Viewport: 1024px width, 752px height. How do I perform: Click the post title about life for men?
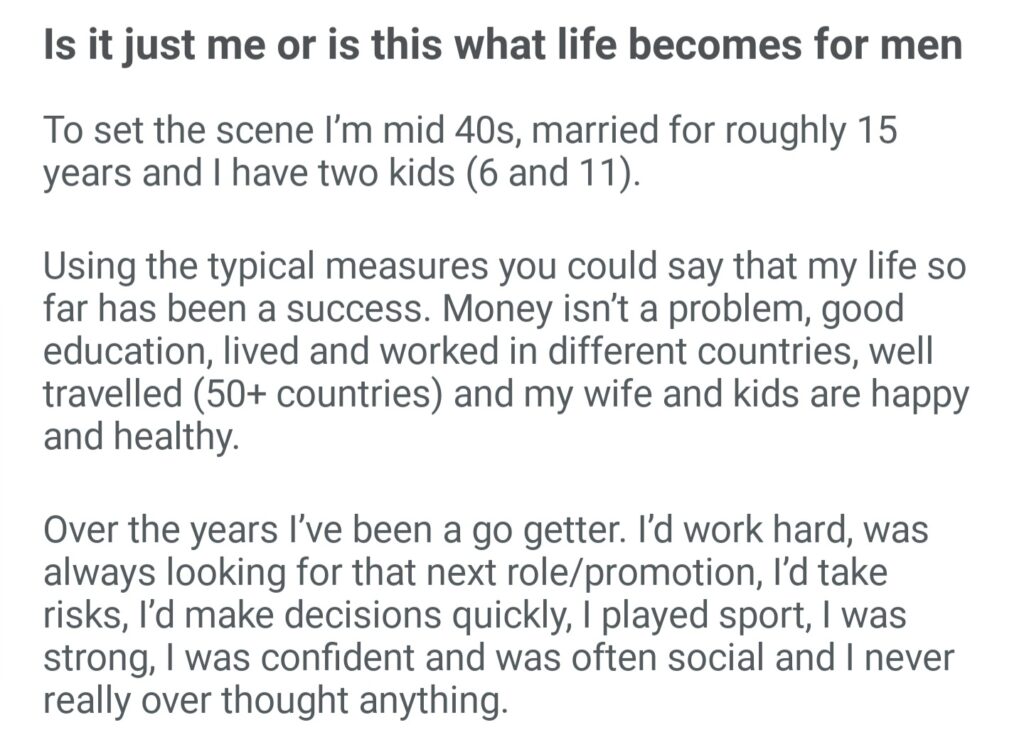(502, 47)
